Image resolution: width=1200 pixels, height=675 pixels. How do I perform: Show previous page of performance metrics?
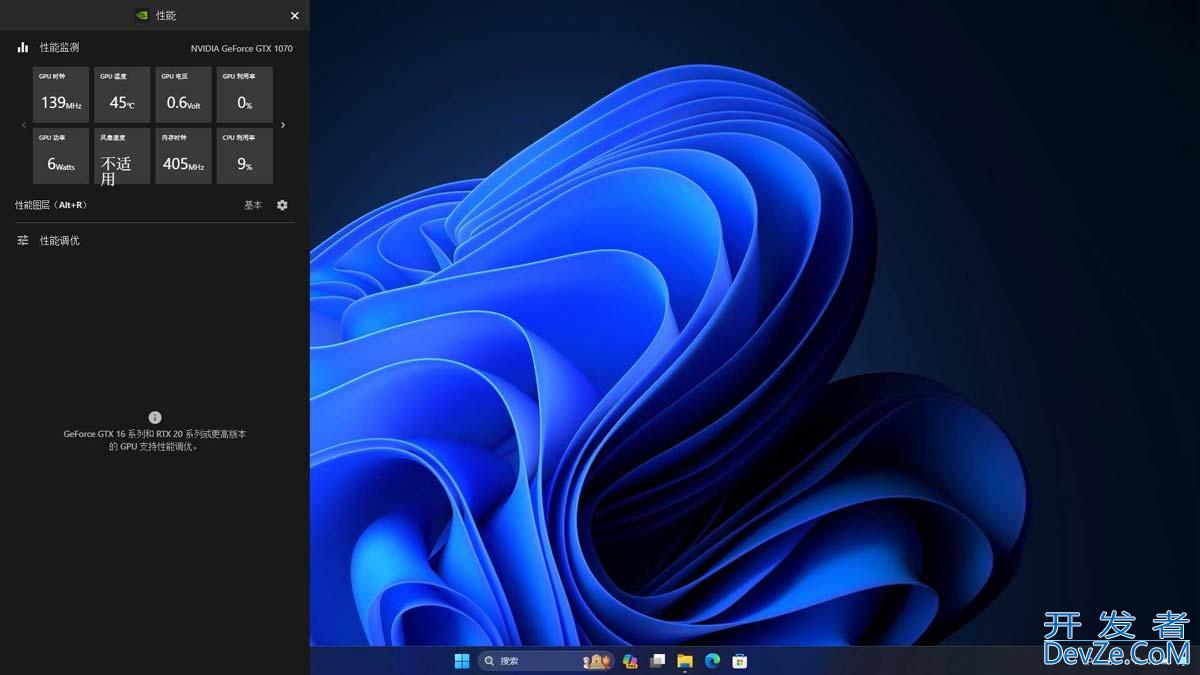24,125
